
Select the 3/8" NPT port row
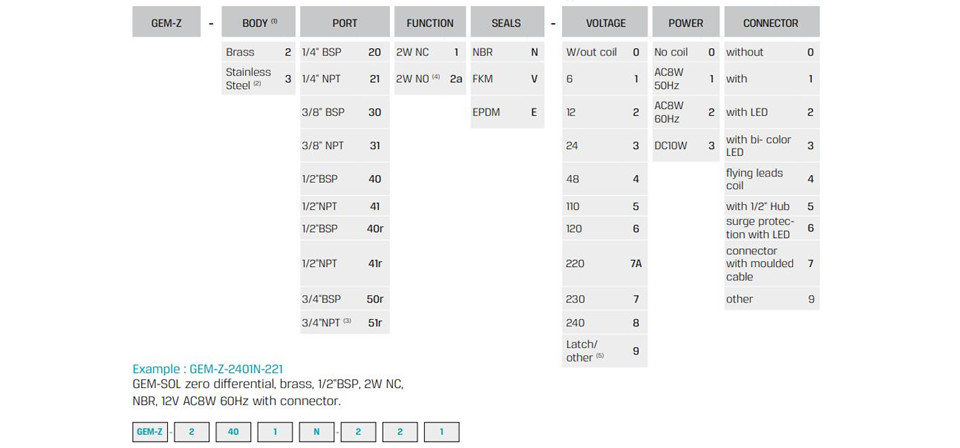[344, 146]
